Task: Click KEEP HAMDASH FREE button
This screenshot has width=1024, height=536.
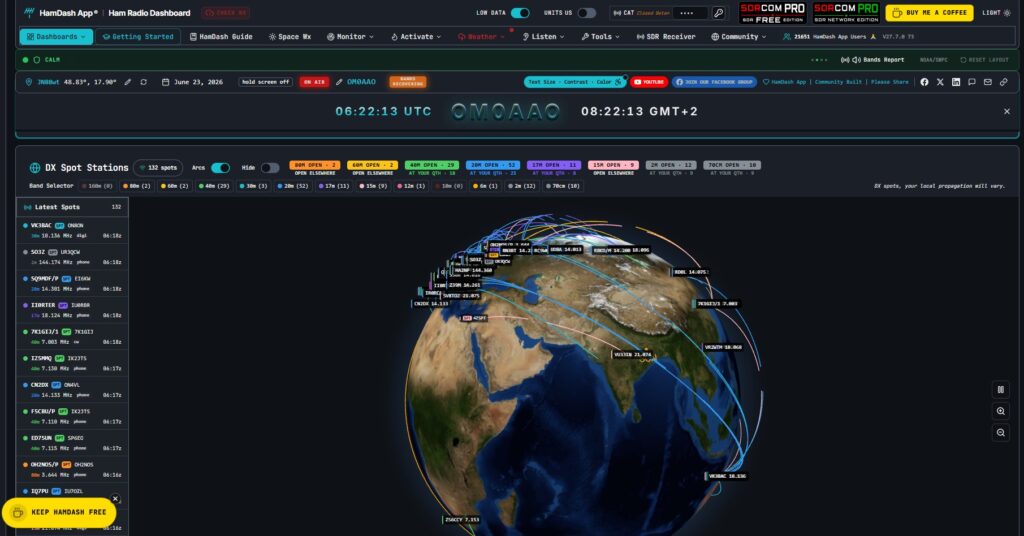Action: click(59, 512)
